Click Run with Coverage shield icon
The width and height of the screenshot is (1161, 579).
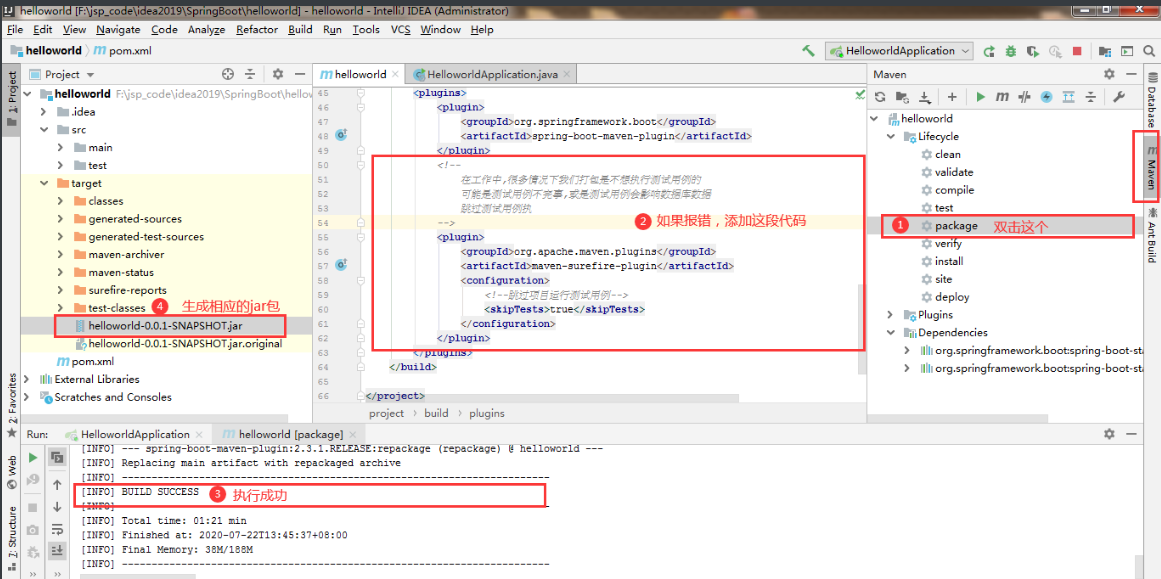tap(1033, 51)
